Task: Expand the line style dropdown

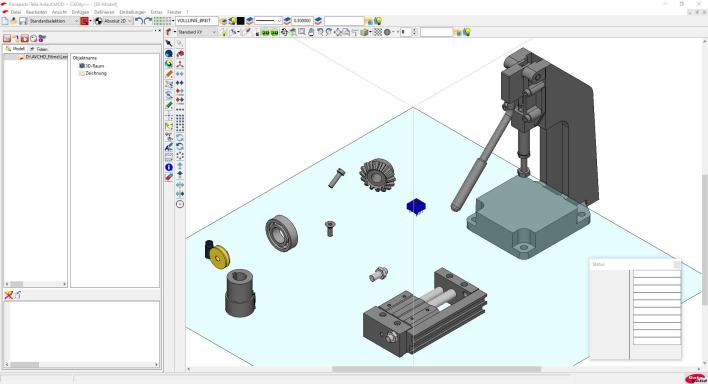Action: pos(268,21)
